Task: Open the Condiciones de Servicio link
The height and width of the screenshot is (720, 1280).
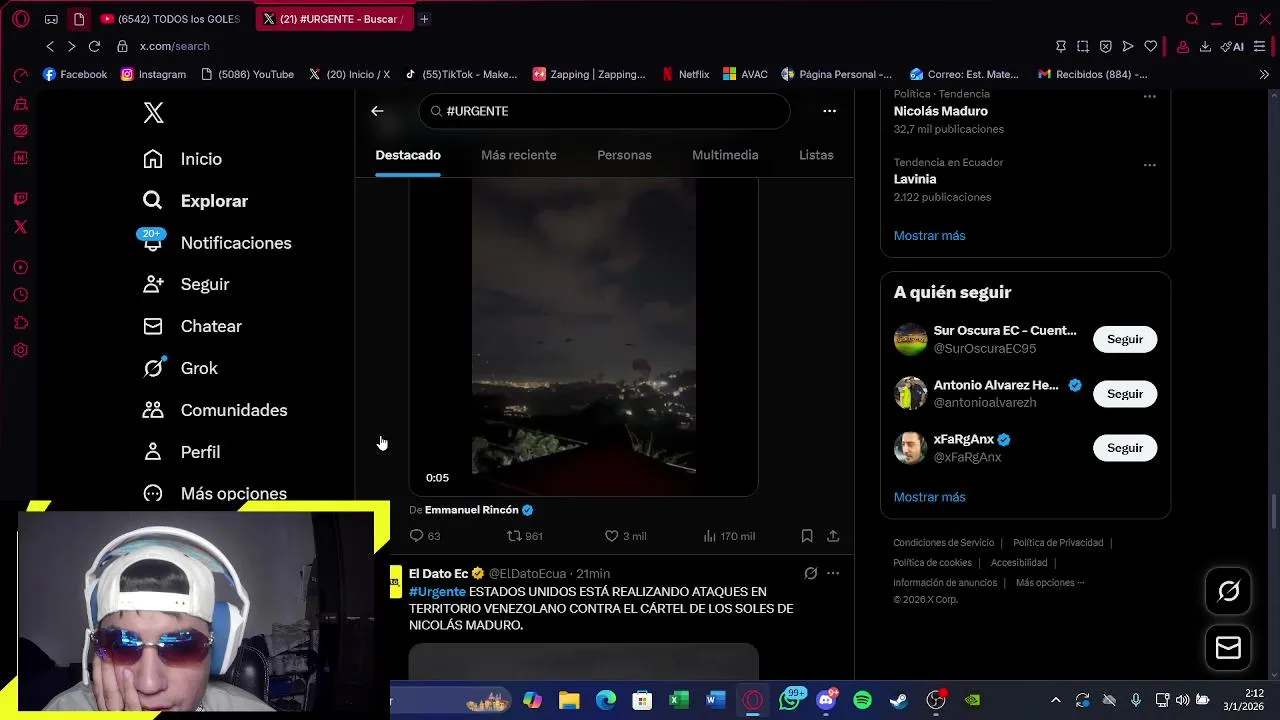Action: pyautogui.click(x=943, y=543)
